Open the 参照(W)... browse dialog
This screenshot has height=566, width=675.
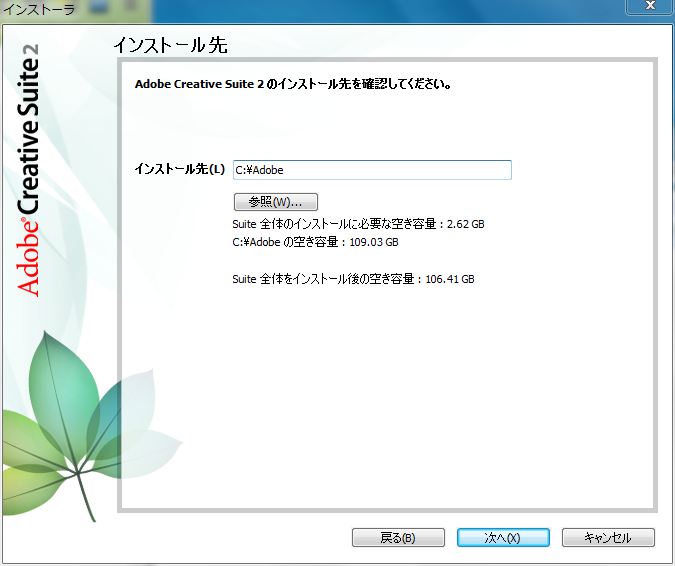click(x=276, y=202)
